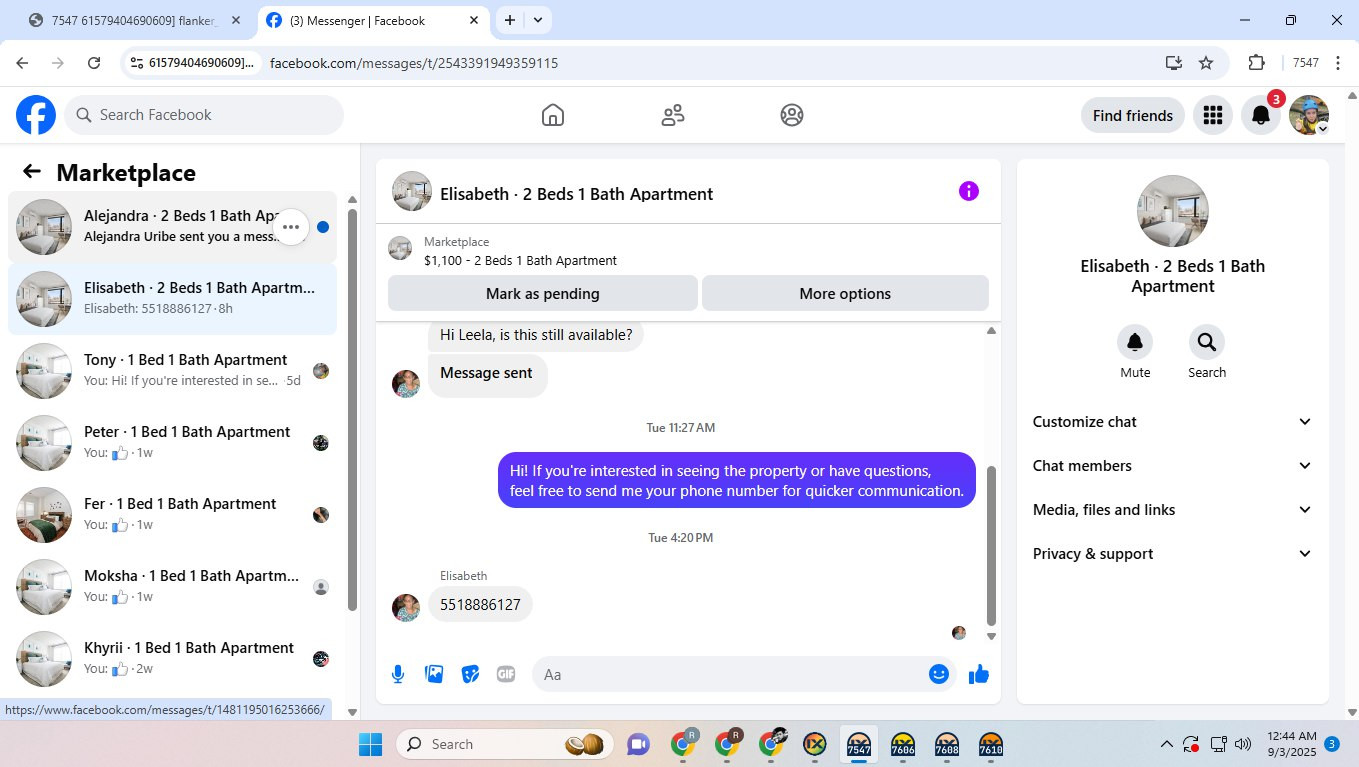This screenshot has height=767, width=1359.
Task: Open a new browser tab
Action: 510,20
